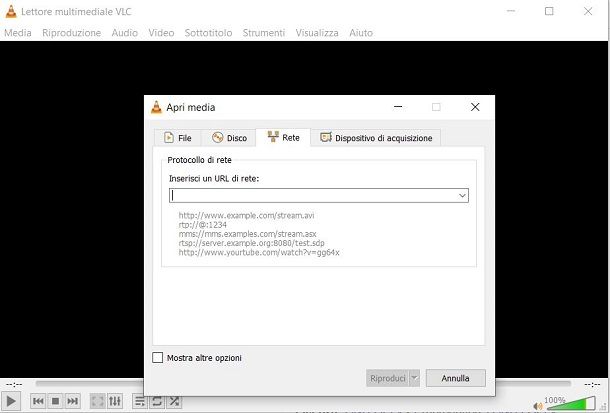Click the Annulla button
Screen dimensions: 610x413
point(456,378)
